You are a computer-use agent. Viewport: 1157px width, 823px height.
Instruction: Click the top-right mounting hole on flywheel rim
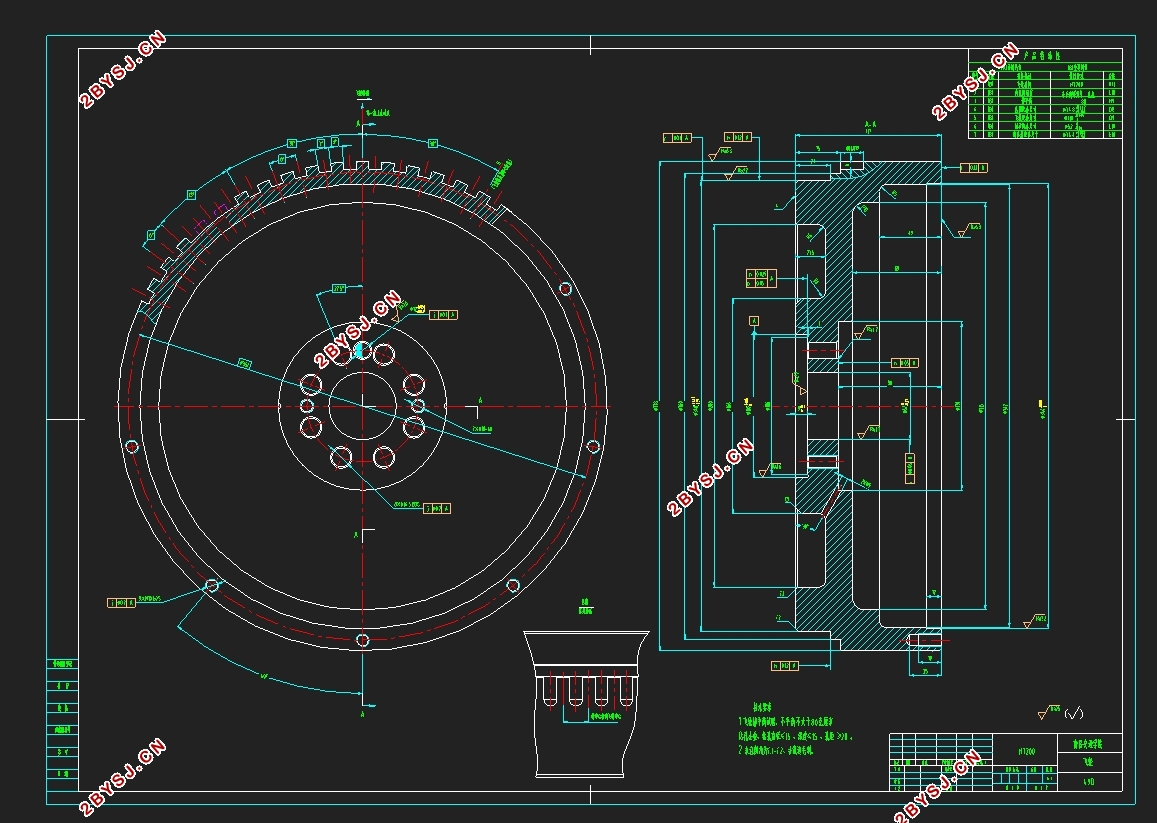565,289
